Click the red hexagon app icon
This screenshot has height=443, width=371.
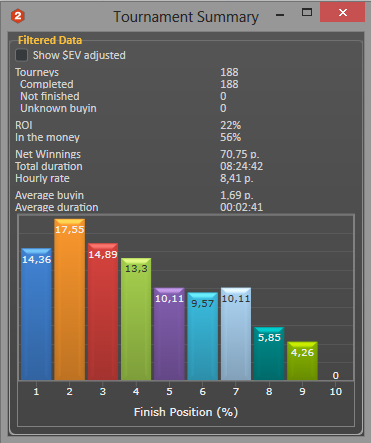point(18,16)
